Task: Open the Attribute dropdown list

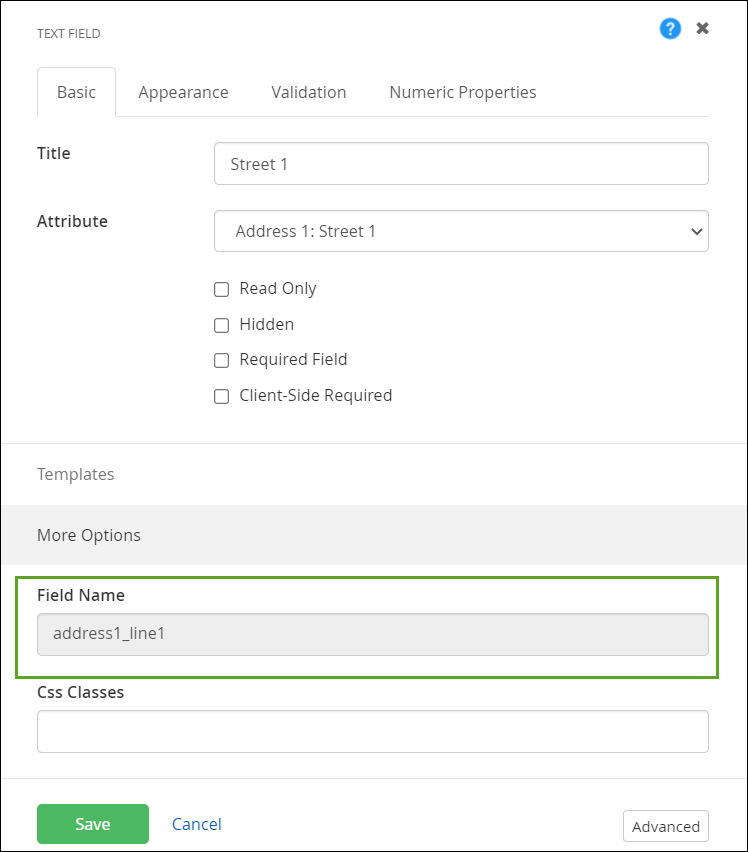Action: click(461, 231)
